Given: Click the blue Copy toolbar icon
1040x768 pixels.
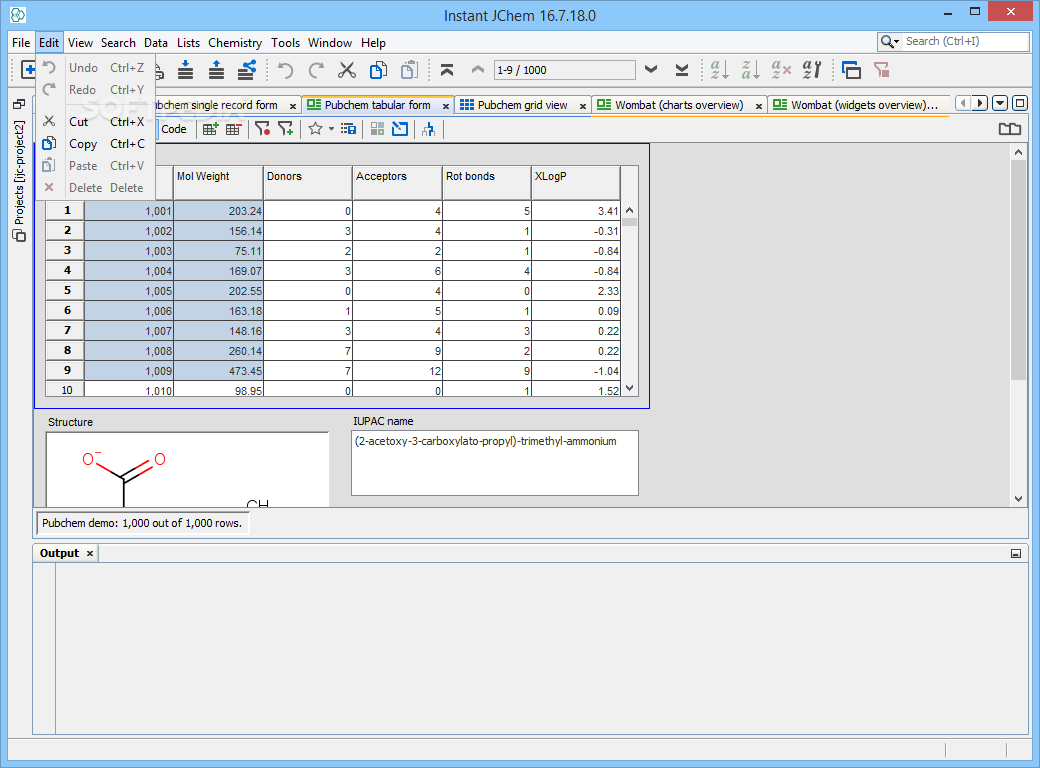Looking at the screenshot, I should [x=378, y=70].
